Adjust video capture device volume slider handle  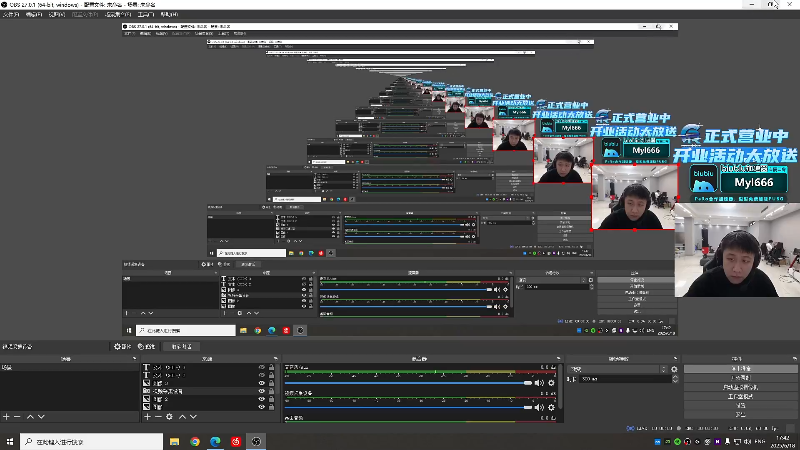(528, 407)
